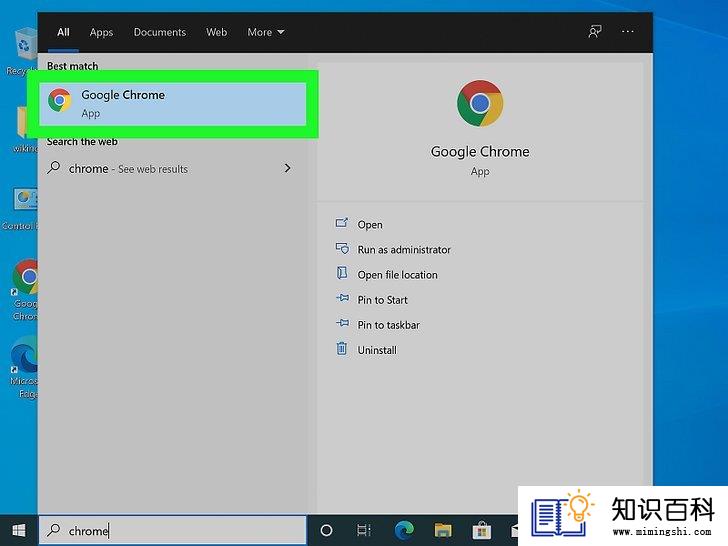Click the Open action icon
The height and width of the screenshot is (546, 728).
342,223
